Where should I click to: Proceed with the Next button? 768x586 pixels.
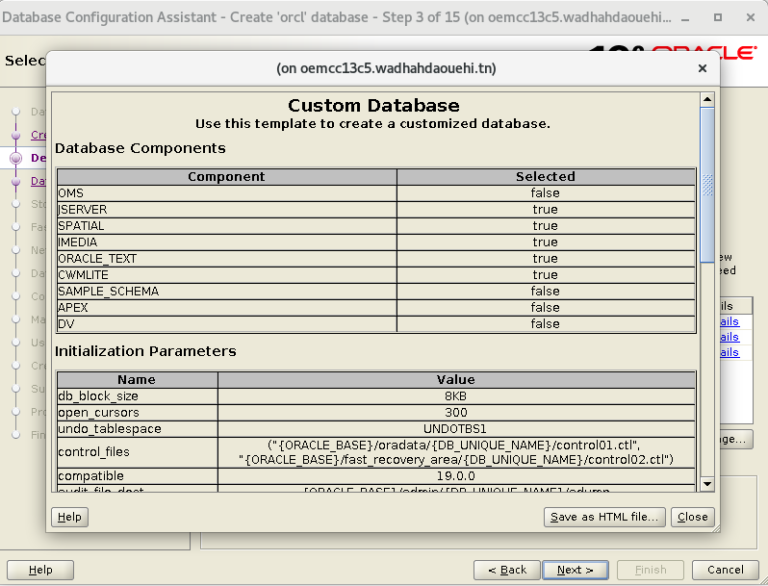576,570
